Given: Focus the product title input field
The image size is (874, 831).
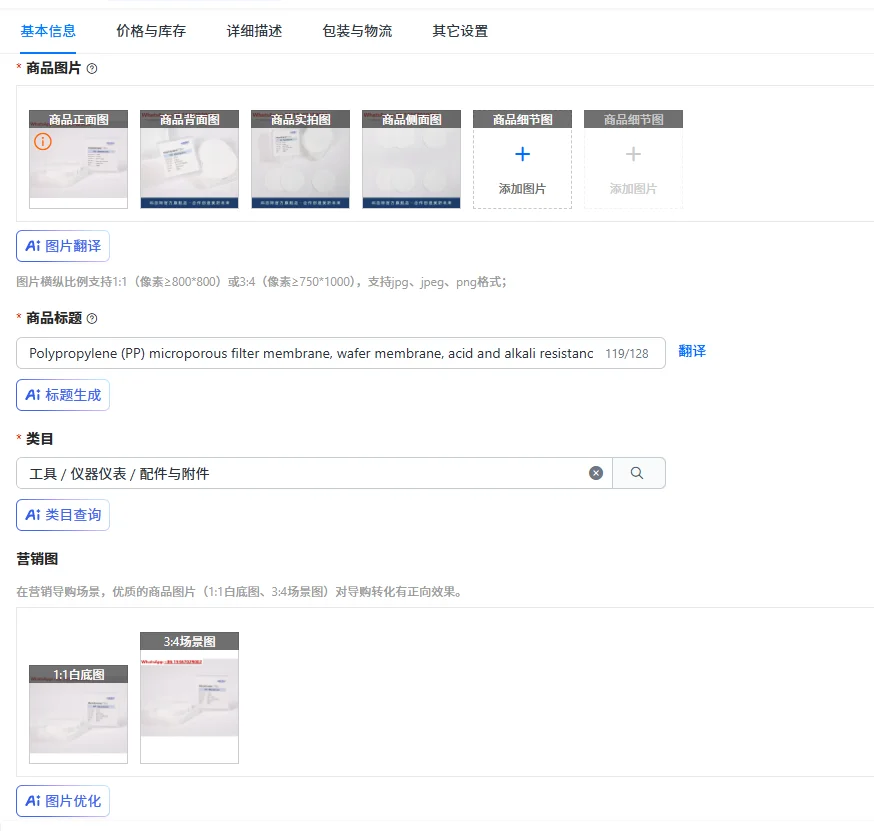Looking at the screenshot, I should click(341, 353).
